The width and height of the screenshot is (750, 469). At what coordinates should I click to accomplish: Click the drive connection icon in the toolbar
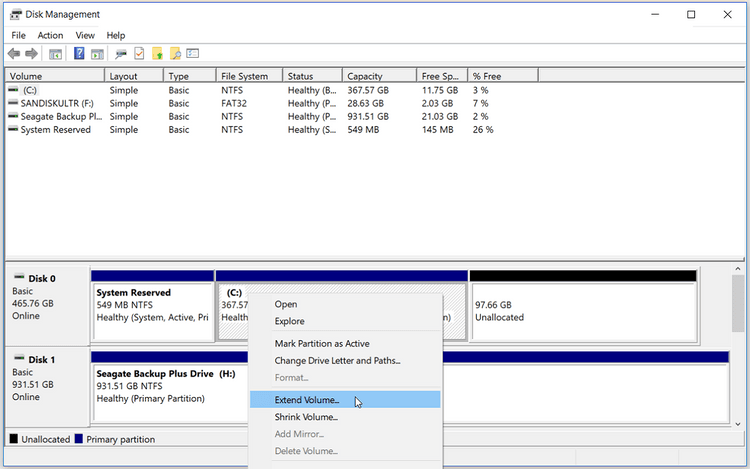pos(121,54)
